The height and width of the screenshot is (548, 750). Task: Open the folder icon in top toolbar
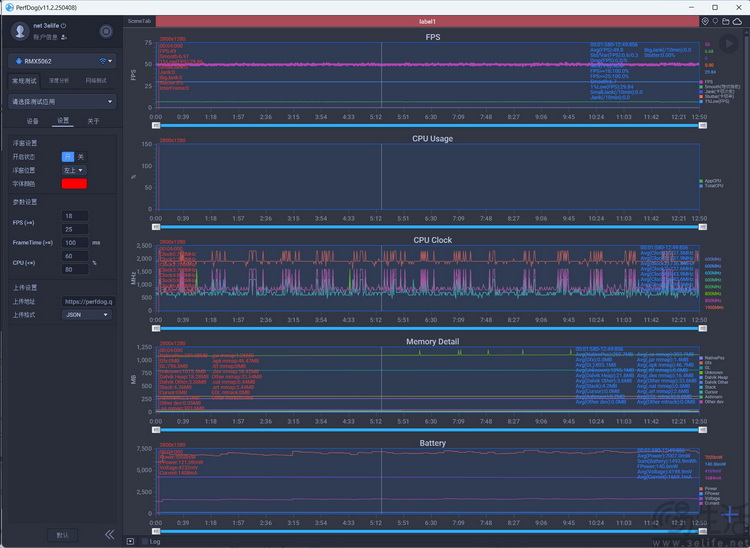(x=726, y=21)
